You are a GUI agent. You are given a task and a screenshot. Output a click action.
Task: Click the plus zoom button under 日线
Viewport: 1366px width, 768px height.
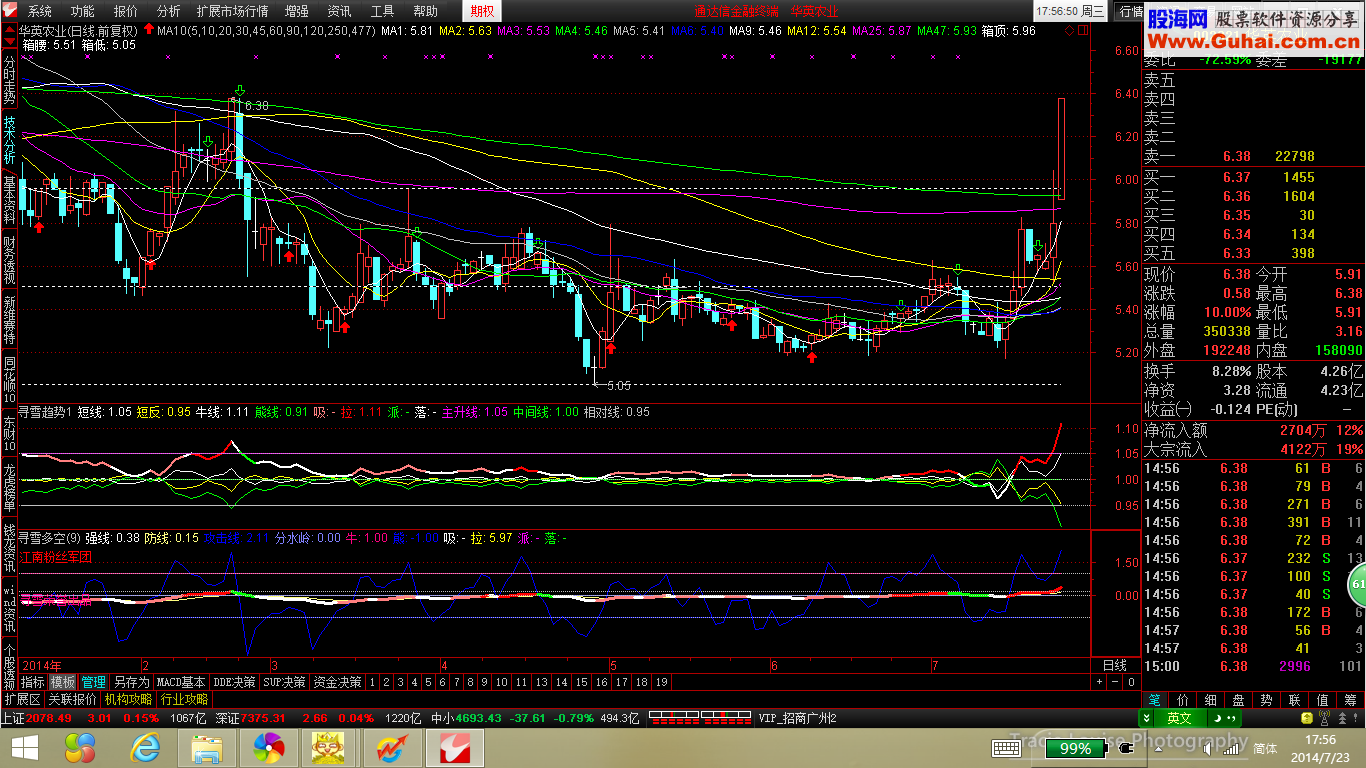[1100, 682]
